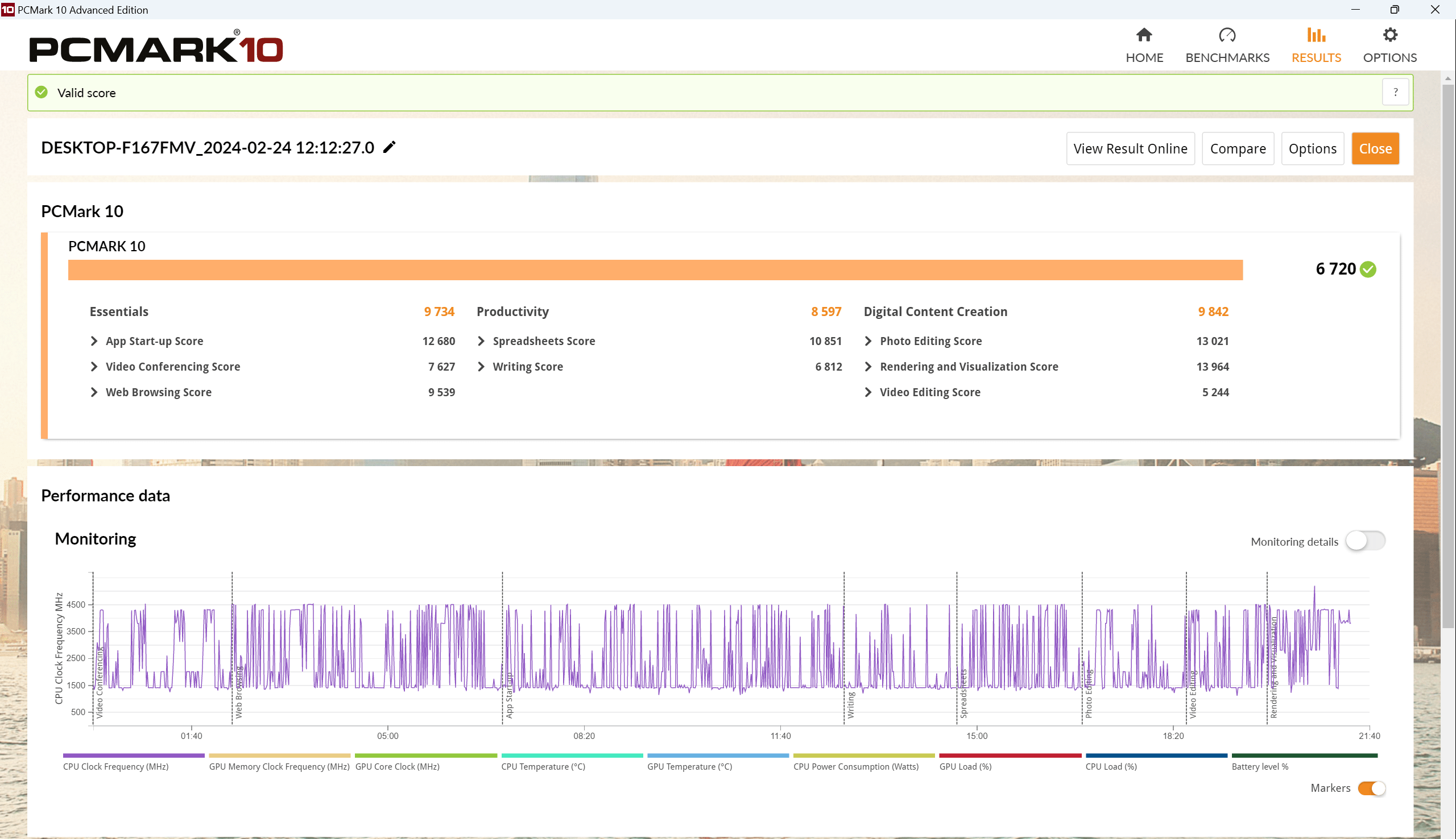Click the GPU Load red legend swatch
Image resolution: width=1456 pixels, height=839 pixels.
tap(1010, 755)
